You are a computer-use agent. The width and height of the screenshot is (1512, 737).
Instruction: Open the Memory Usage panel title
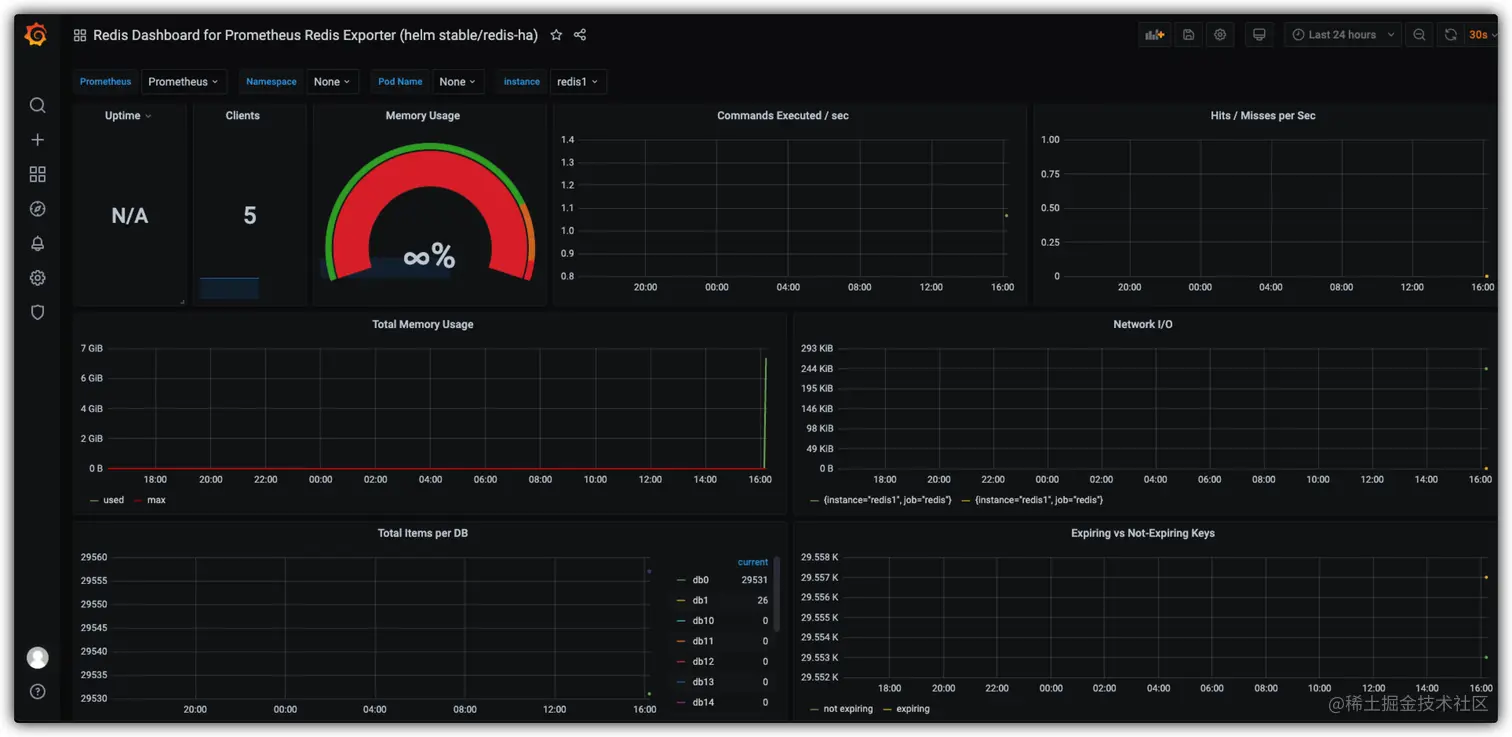pos(423,116)
